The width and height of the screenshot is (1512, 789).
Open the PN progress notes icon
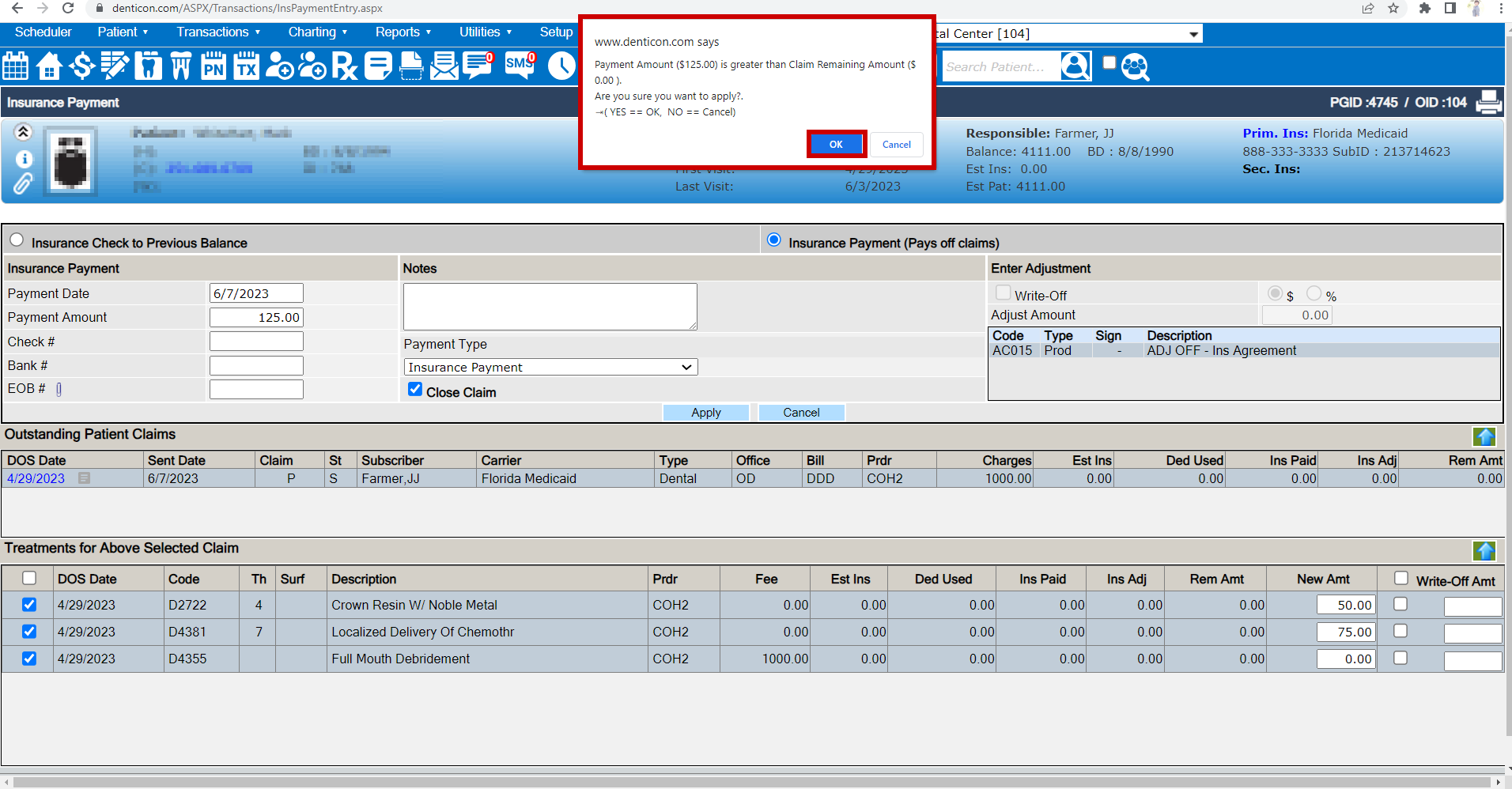tap(213, 66)
